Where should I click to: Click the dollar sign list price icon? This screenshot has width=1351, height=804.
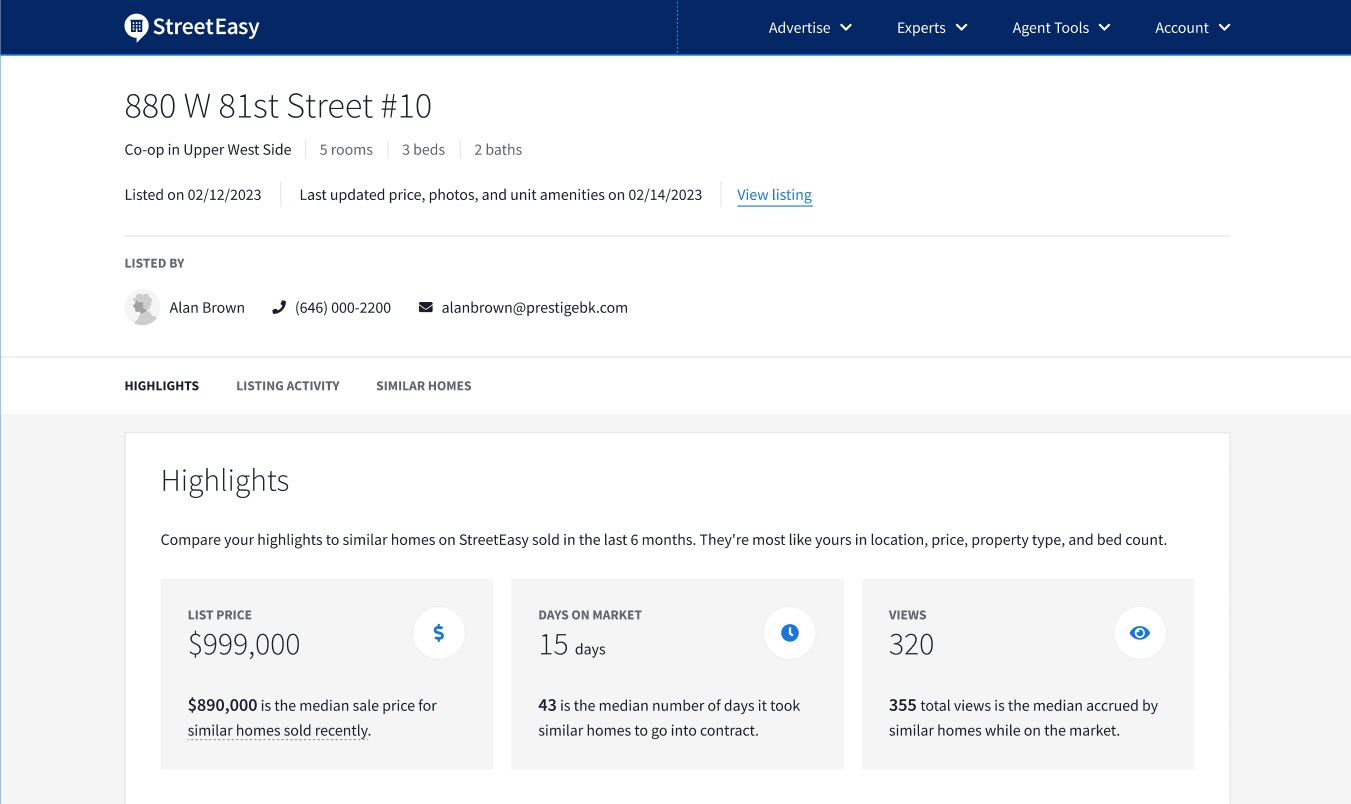[x=439, y=632]
